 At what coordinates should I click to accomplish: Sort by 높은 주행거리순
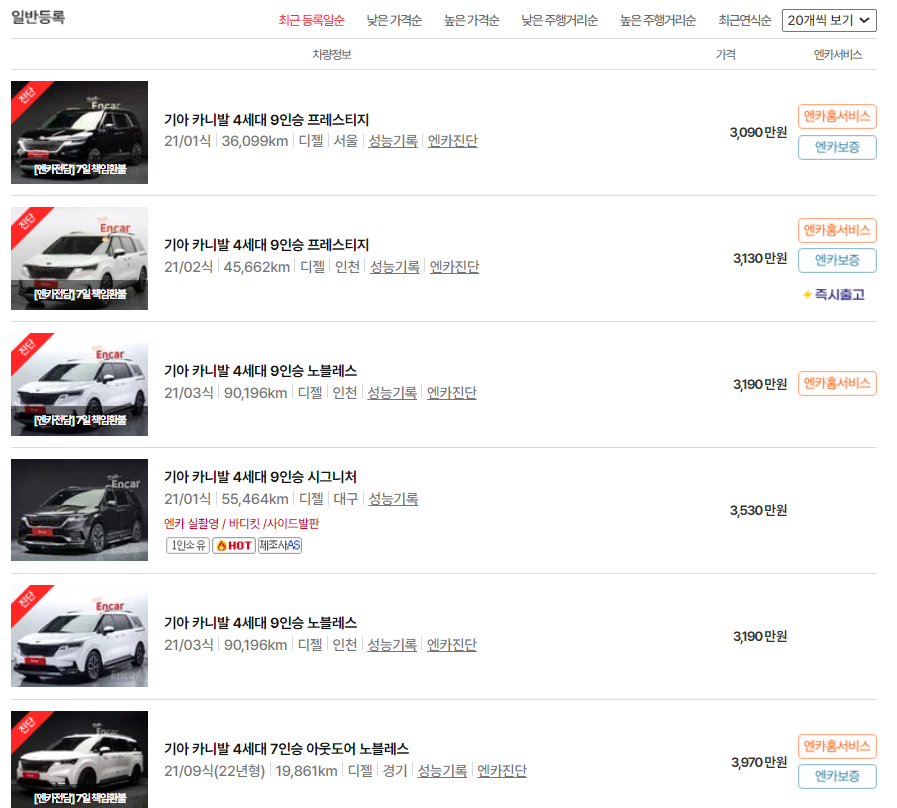pyautogui.click(x=658, y=21)
